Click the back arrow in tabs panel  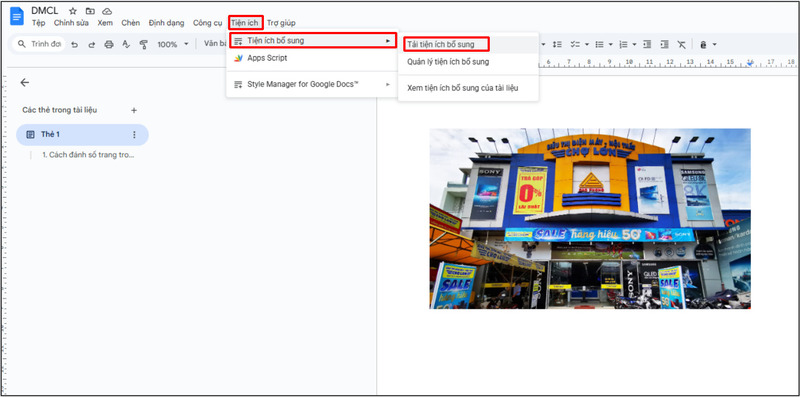pos(24,83)
